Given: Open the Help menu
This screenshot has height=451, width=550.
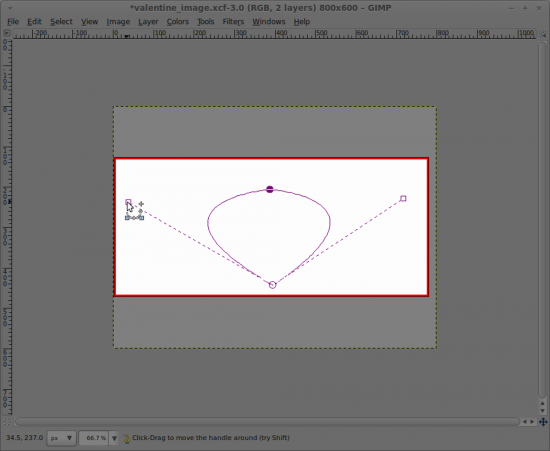Looking at the screenshot, I should pyautogui.click(x=302, y=22).
